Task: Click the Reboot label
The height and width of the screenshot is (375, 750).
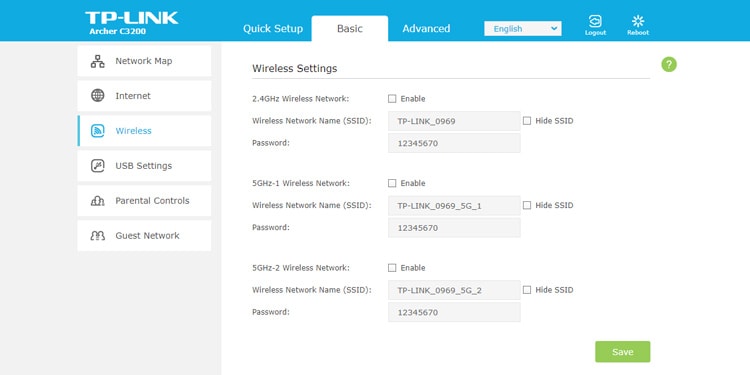Action: pyautogui.click(x=638, y=33)
